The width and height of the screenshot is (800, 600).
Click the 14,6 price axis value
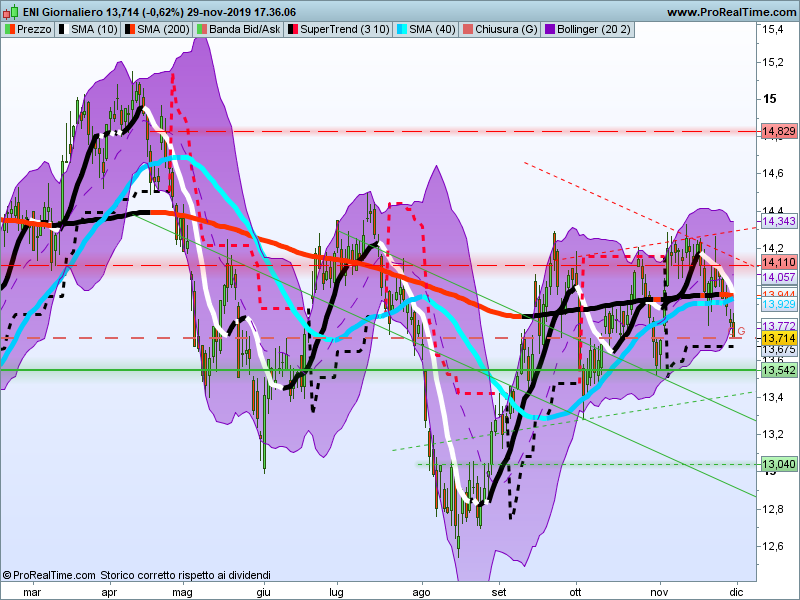(772, 173)
